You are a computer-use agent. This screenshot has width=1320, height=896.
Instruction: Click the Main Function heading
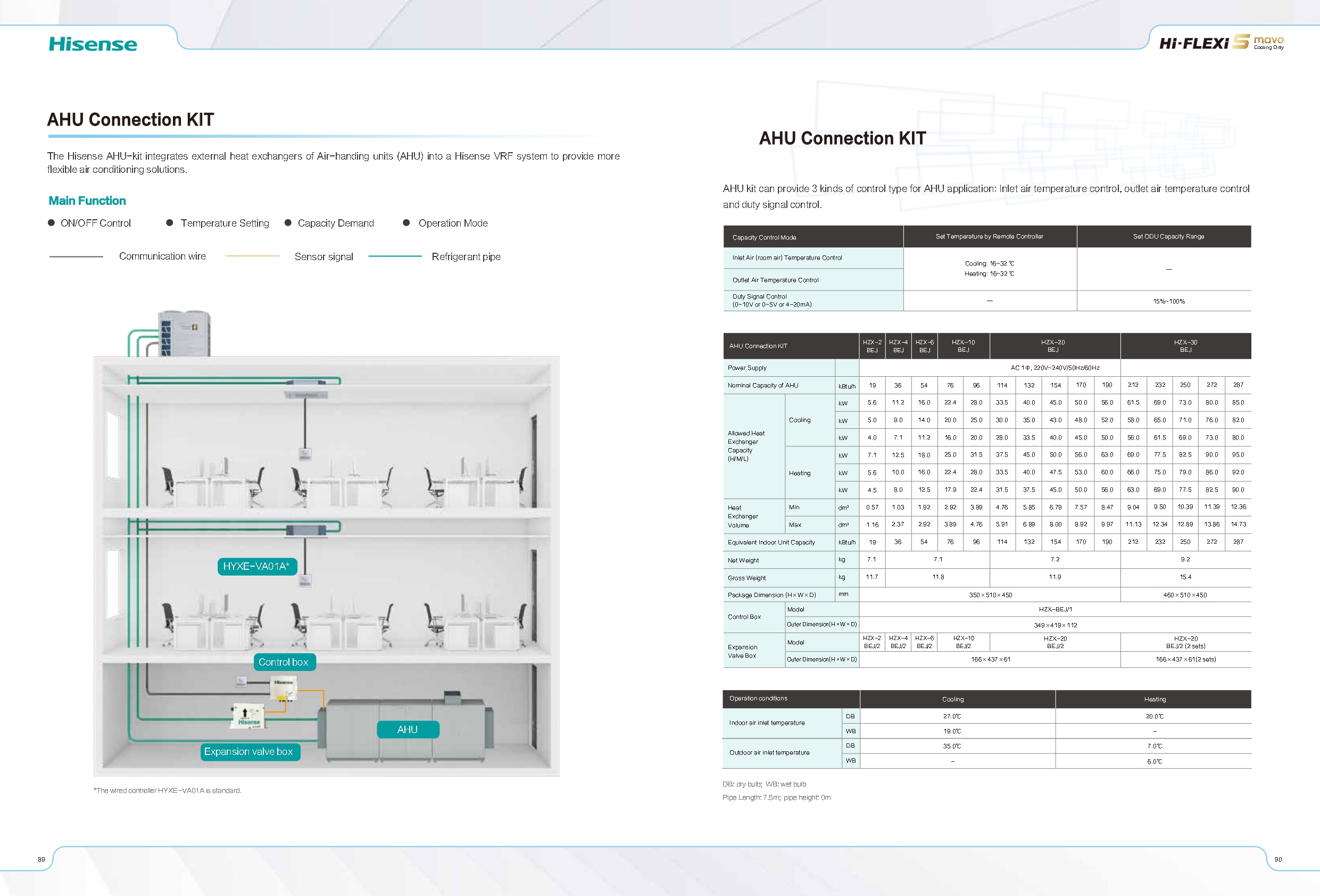[x=87, y=201]
